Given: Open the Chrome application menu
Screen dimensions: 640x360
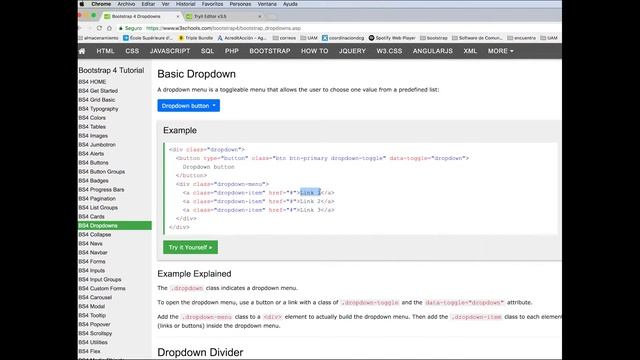Looking at the screenshot, I should 101,4.
